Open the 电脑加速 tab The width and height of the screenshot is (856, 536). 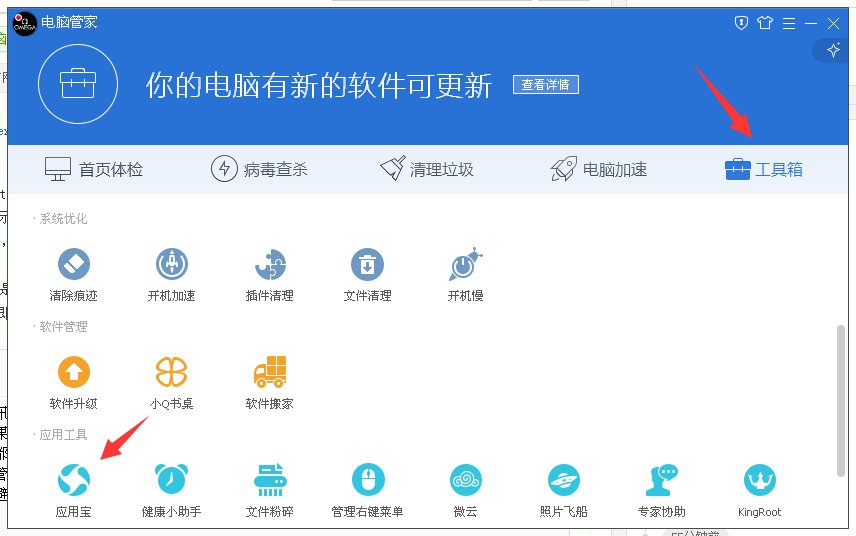pyautogui.click(x=598, y=169)
